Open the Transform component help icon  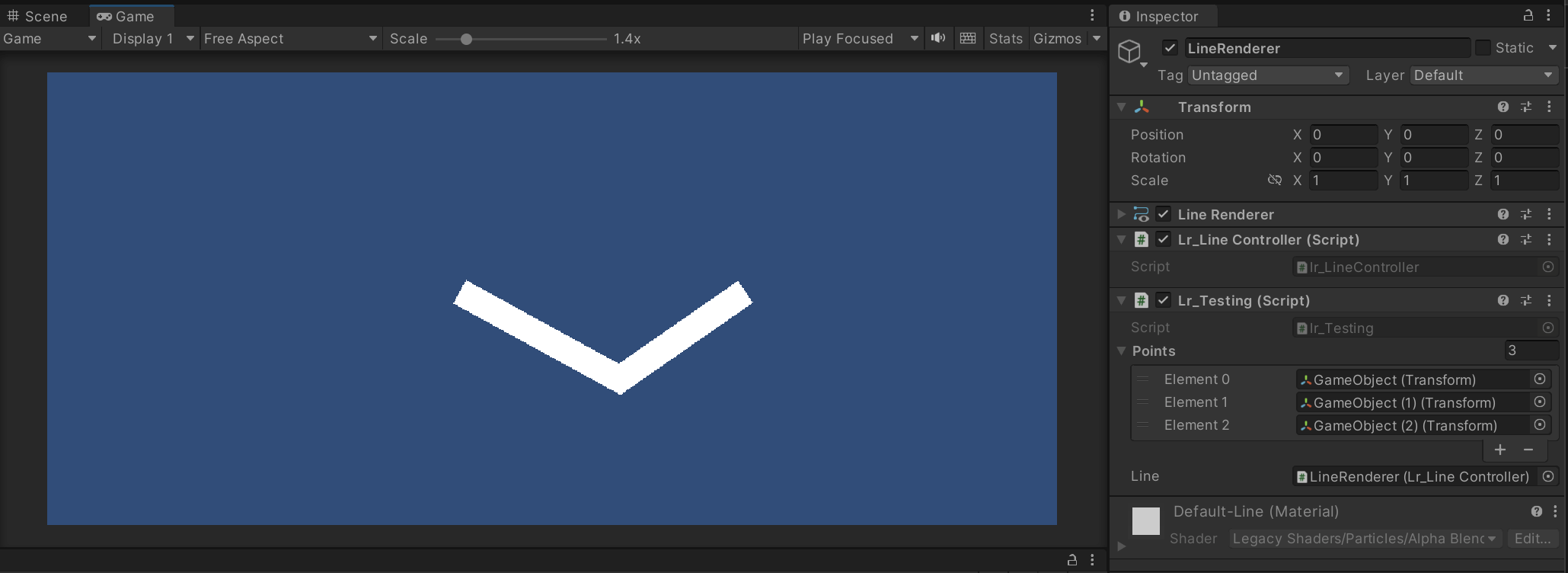(1503, 107)
